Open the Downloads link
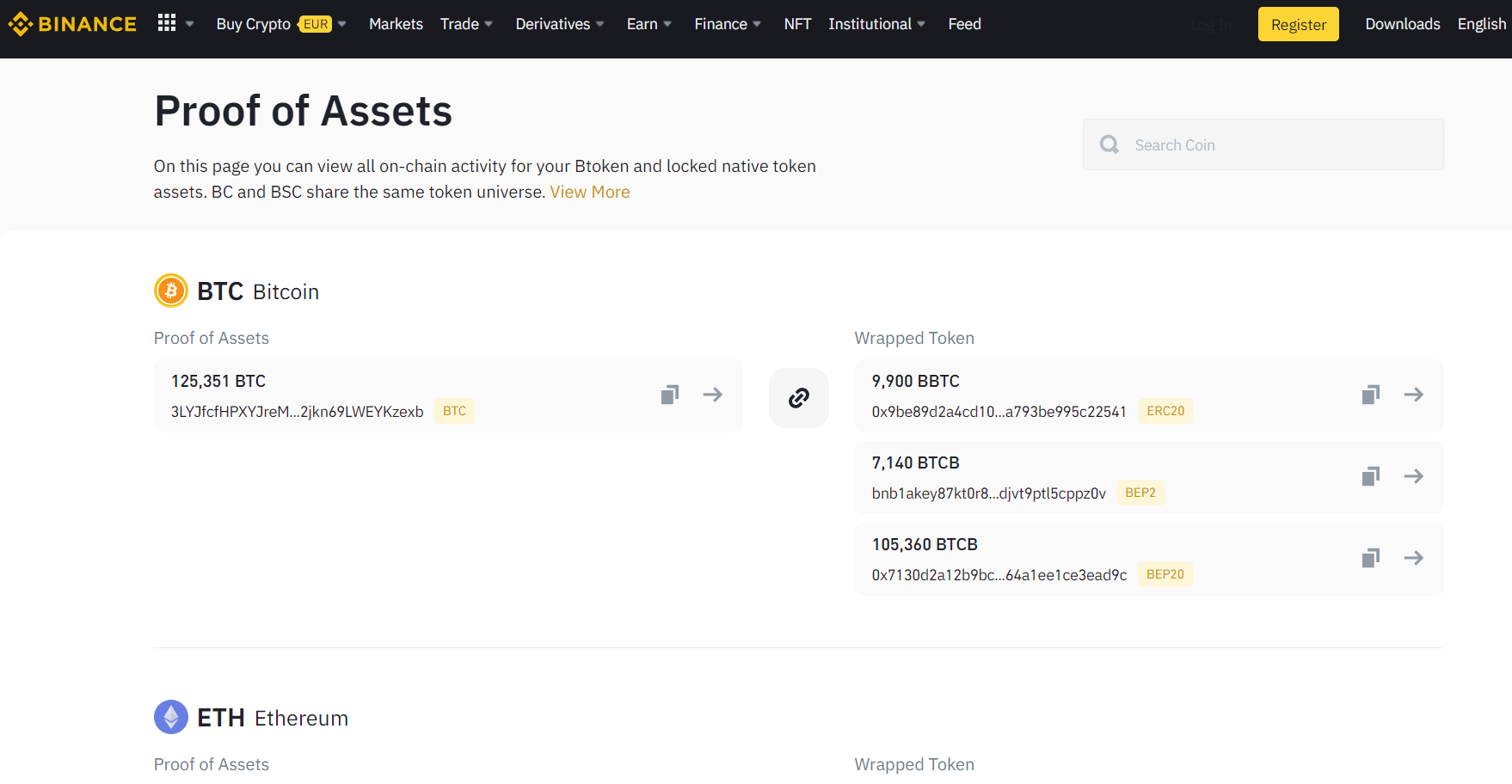Image resolution: width=1512 pixels, height=784 pixels. [1402, 24]
